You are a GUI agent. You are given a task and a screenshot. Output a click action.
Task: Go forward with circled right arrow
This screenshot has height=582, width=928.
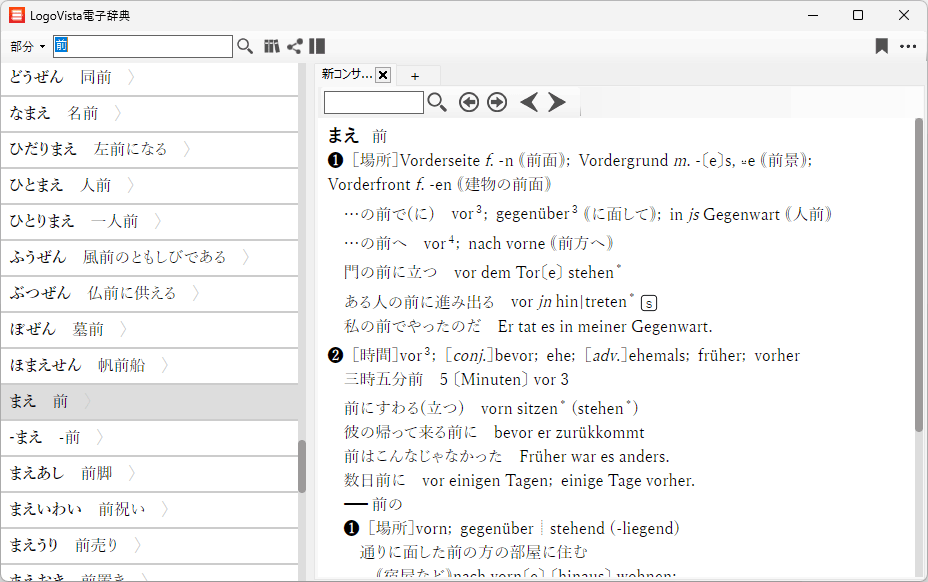coord(497,102)
